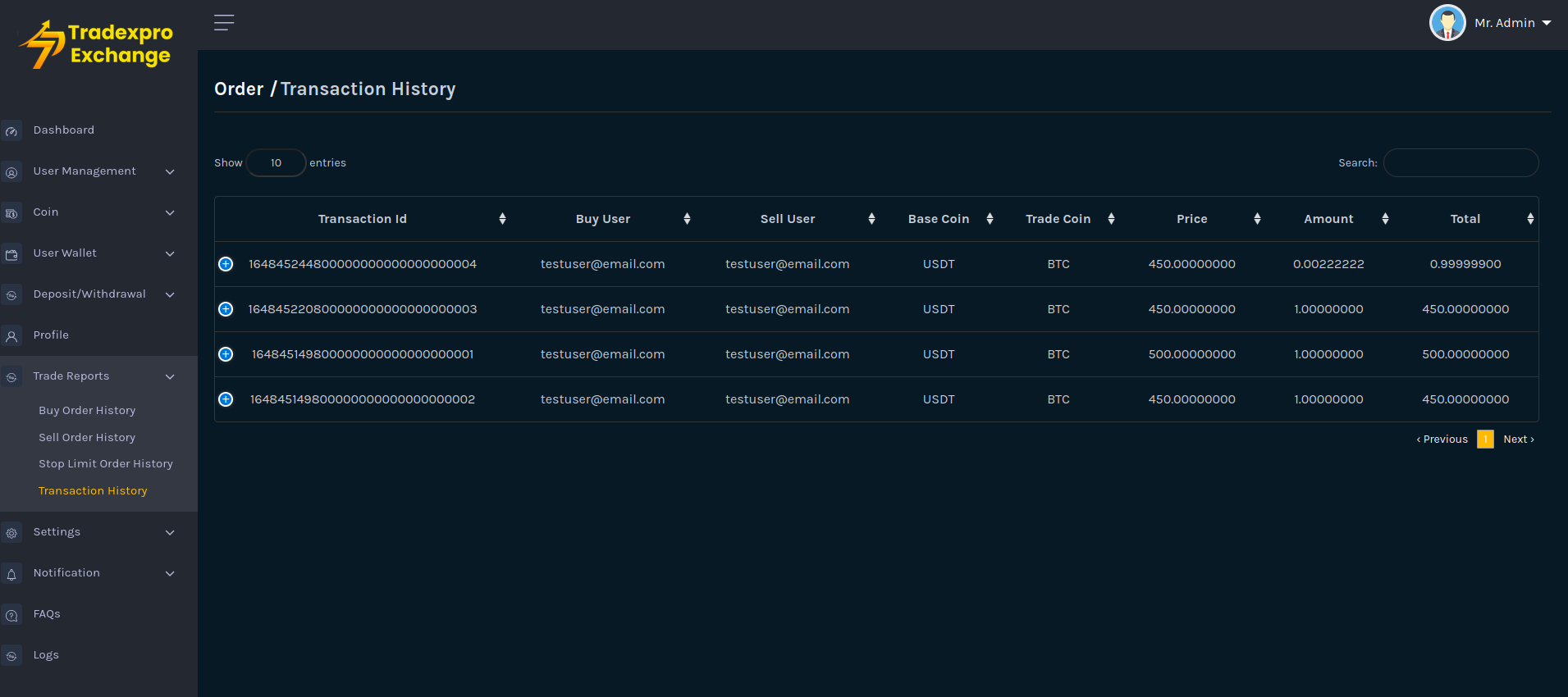
Task: Click the Tradexpro Exchange logo
Action: click(98, 45)
